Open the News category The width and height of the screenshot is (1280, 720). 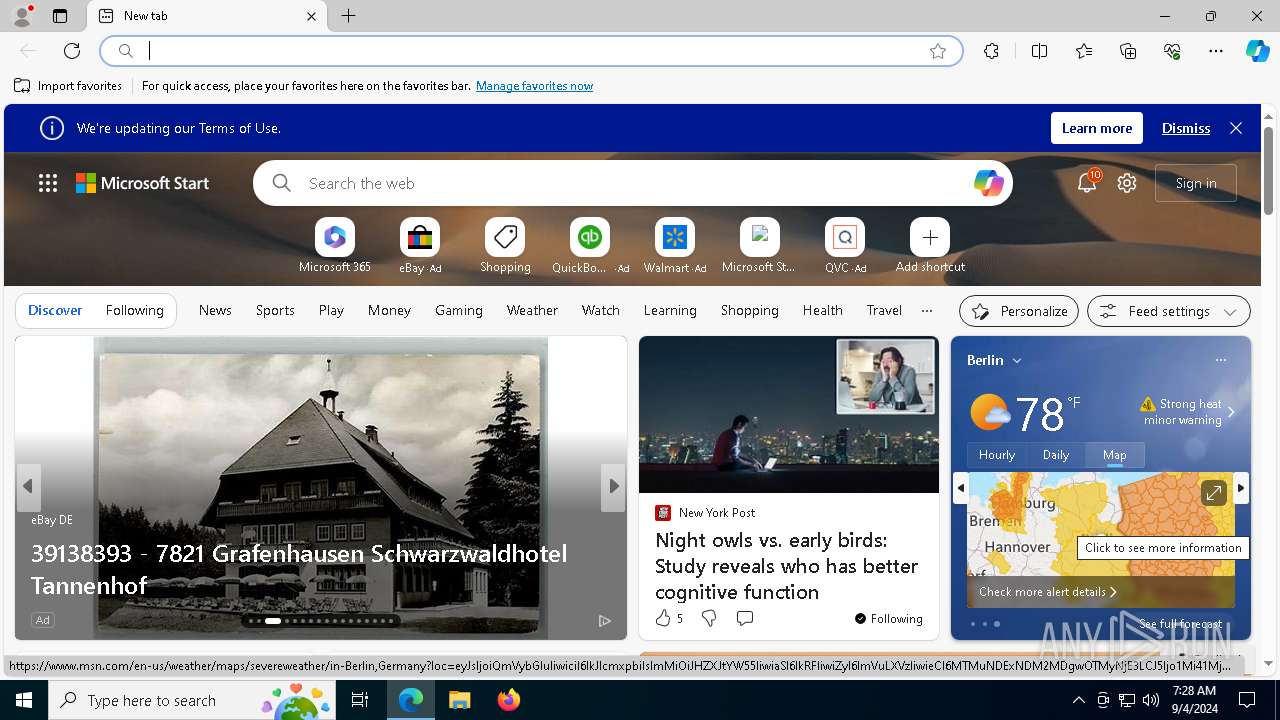(215, 311)
